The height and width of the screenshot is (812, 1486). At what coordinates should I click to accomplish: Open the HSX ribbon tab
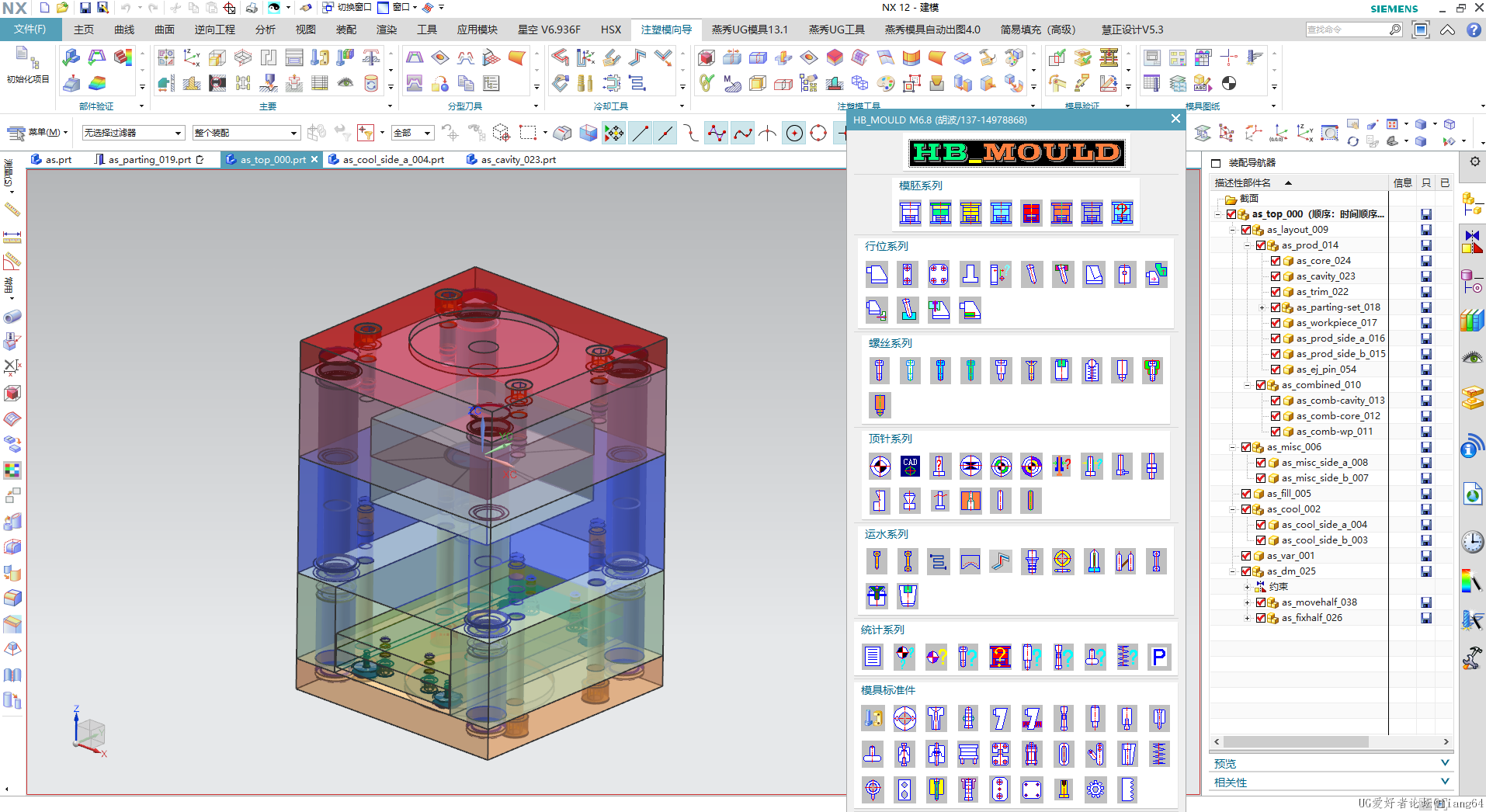(611, 29)
